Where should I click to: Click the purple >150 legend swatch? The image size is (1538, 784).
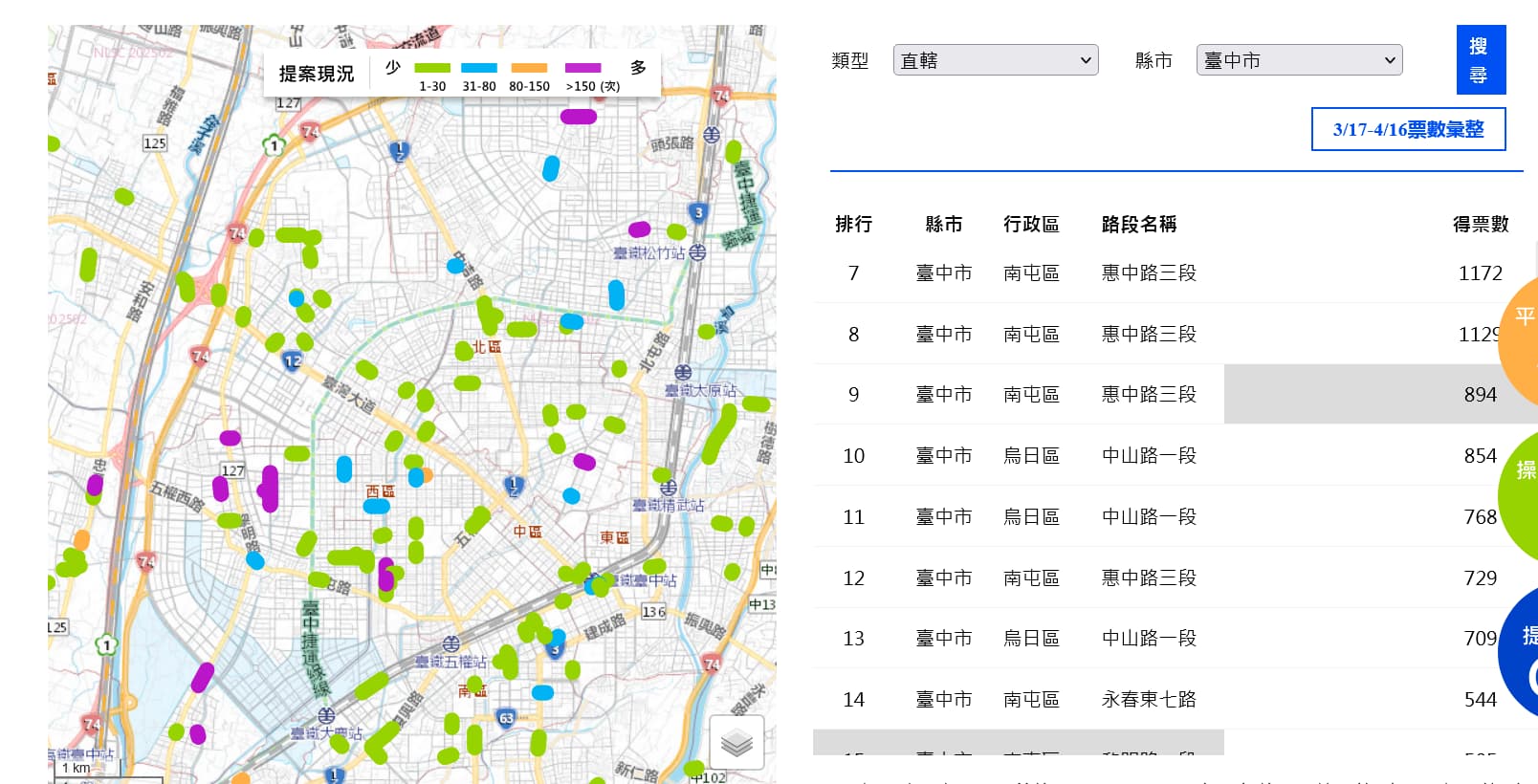pos(582,68)
